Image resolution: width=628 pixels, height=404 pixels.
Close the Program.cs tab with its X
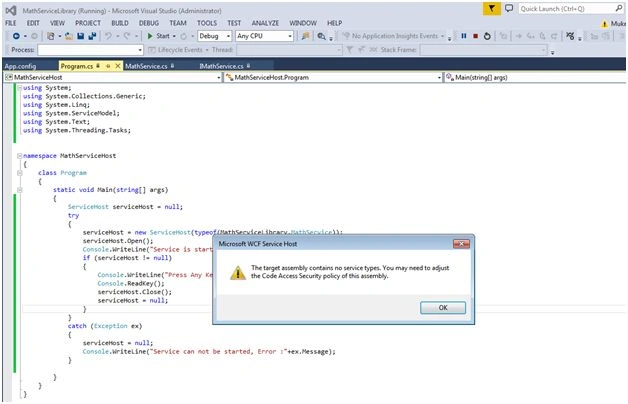pyautogui.click(x=118, y=66)
